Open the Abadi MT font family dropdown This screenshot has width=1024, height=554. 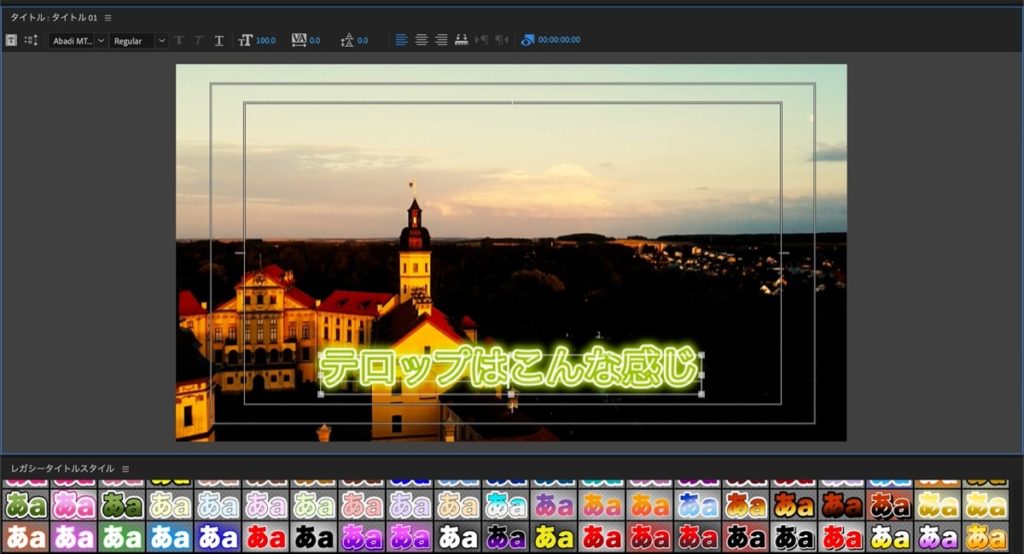point(77,41)
